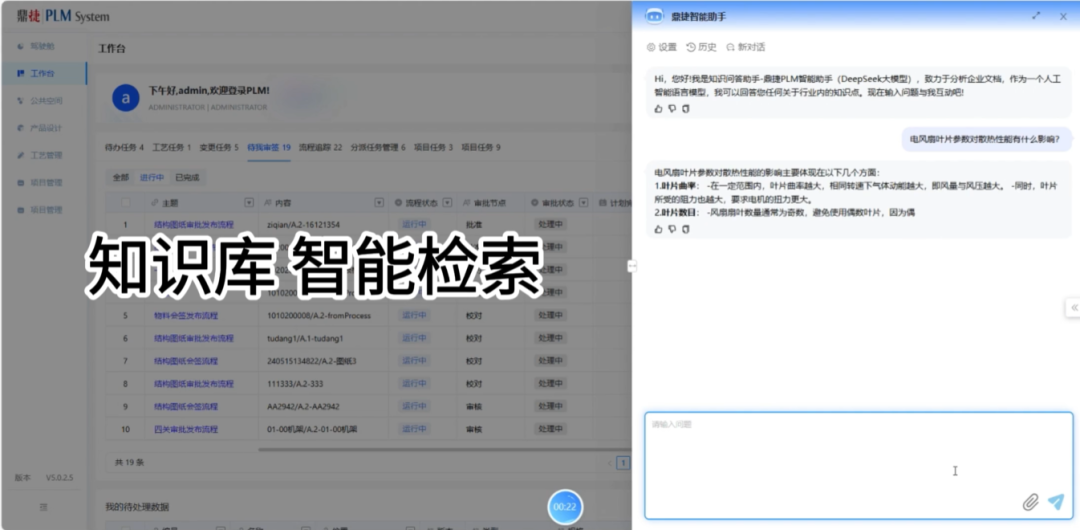Click 处理中 status tag in row 1
The height and width of the screenshot is (530, 1080).
(x=550, y=225)
